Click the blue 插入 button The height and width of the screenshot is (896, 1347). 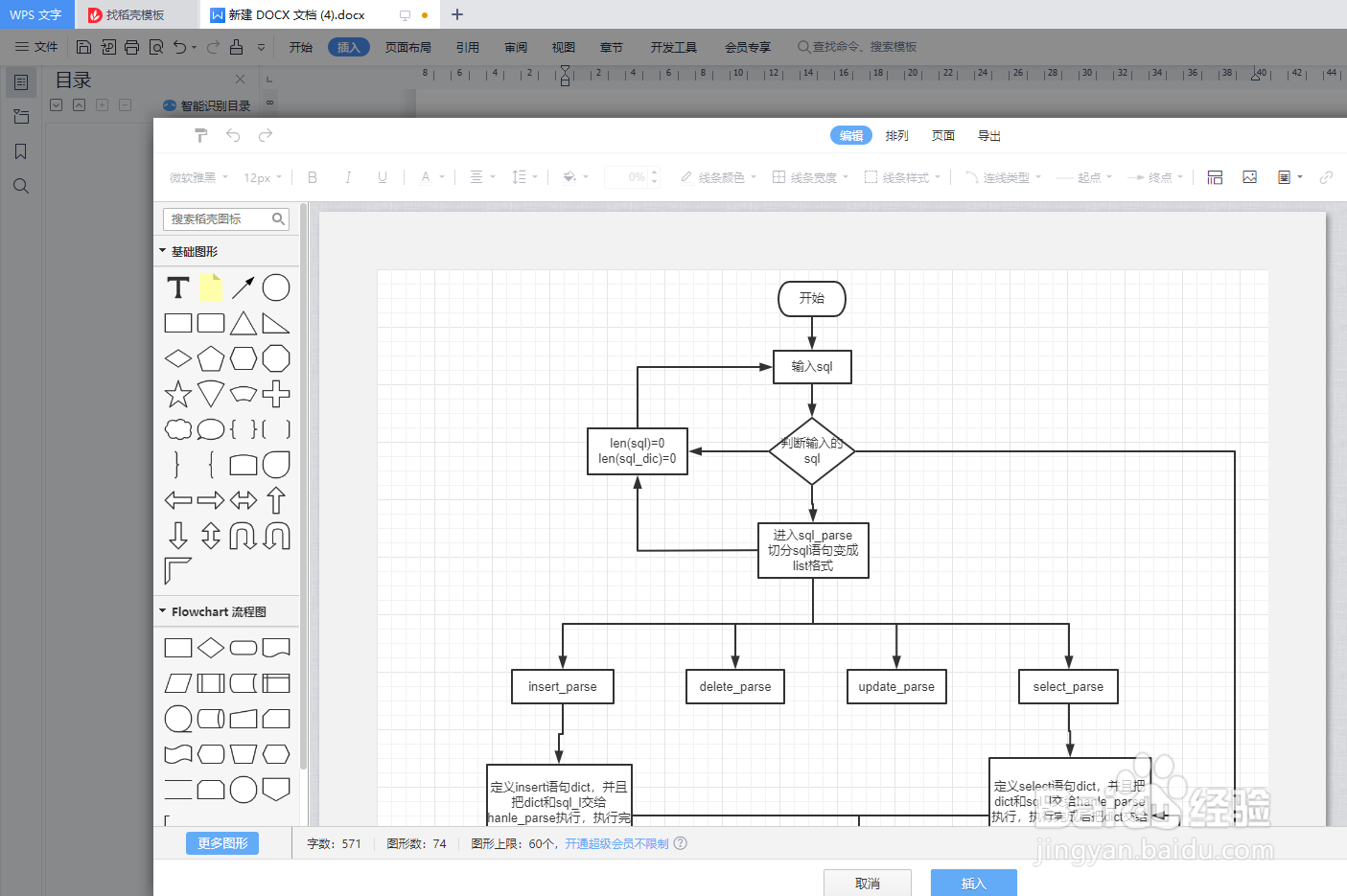[x=974, y=884]
